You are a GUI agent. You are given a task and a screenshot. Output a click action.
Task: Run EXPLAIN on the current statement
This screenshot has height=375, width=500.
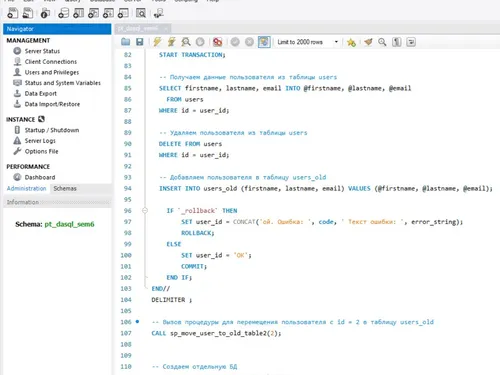pos(186,42)
